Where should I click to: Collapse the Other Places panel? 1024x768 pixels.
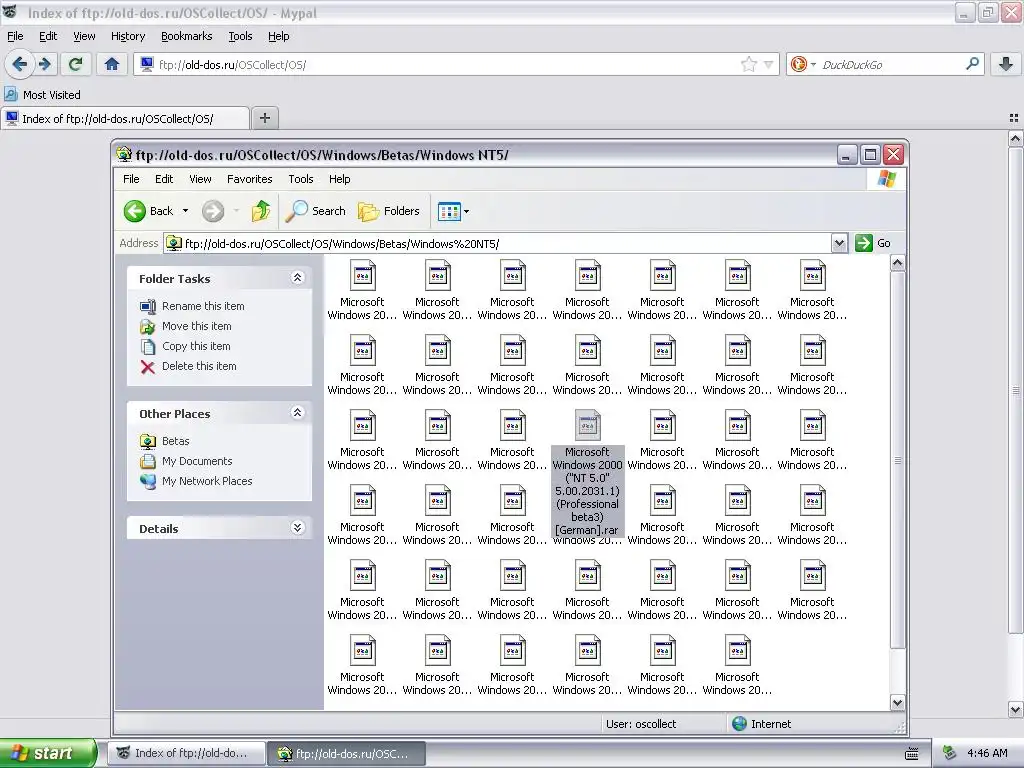(x=297, y=413)
